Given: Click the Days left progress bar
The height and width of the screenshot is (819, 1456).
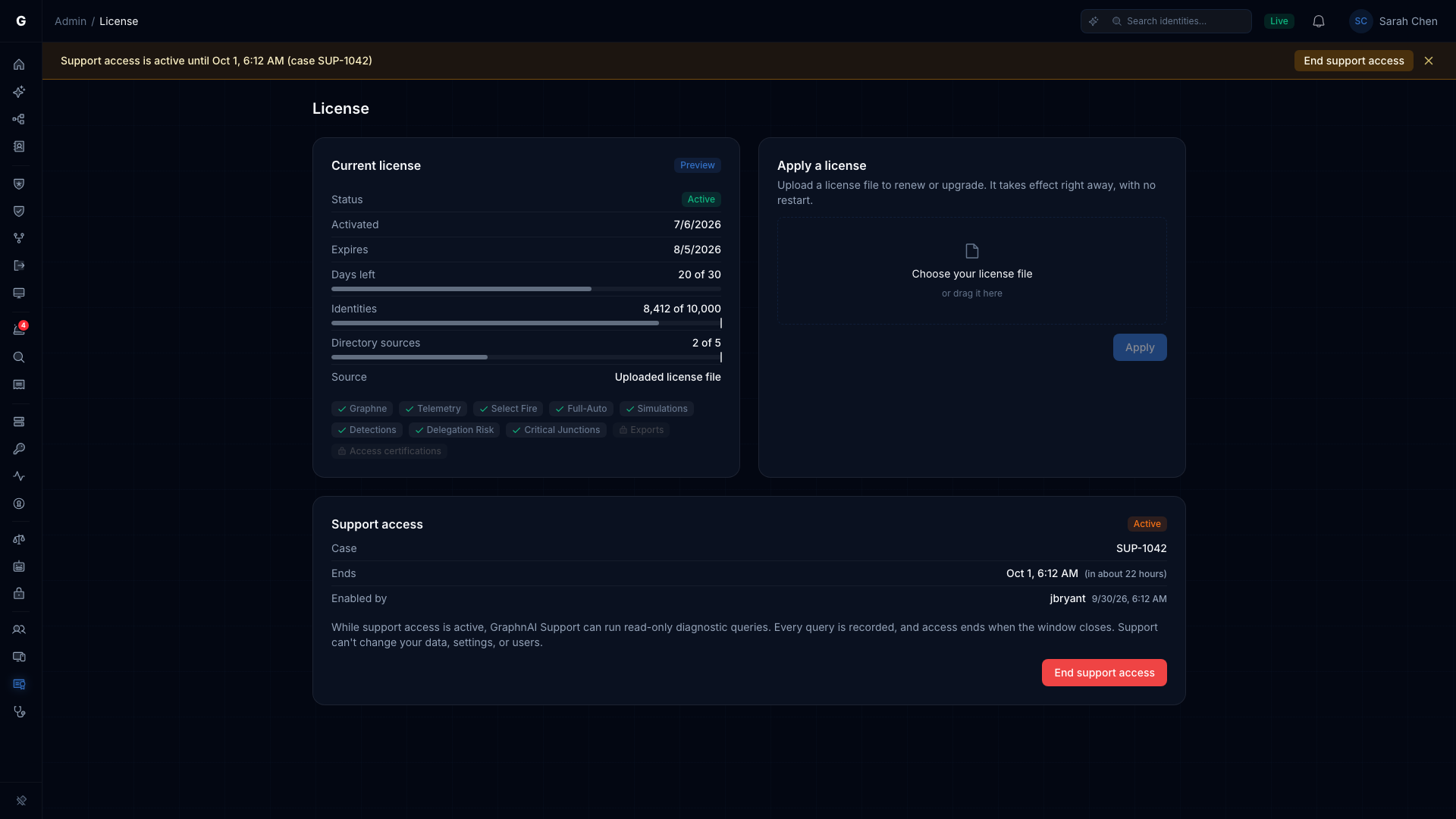Looking at the screenshot, I should [526, 289].
